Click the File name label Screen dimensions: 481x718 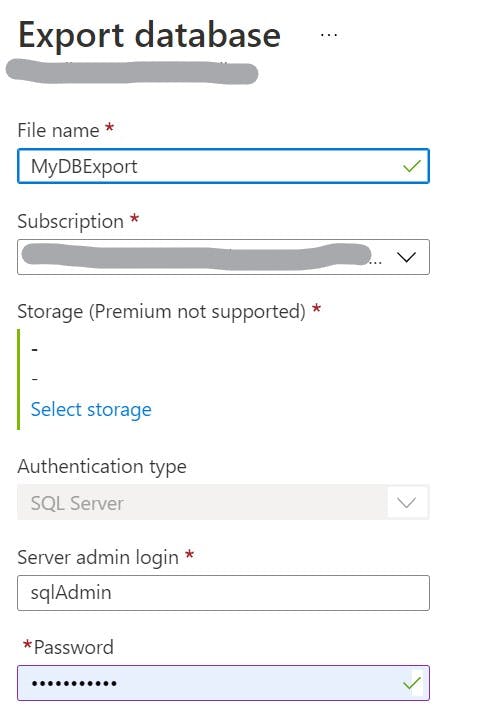58,131
